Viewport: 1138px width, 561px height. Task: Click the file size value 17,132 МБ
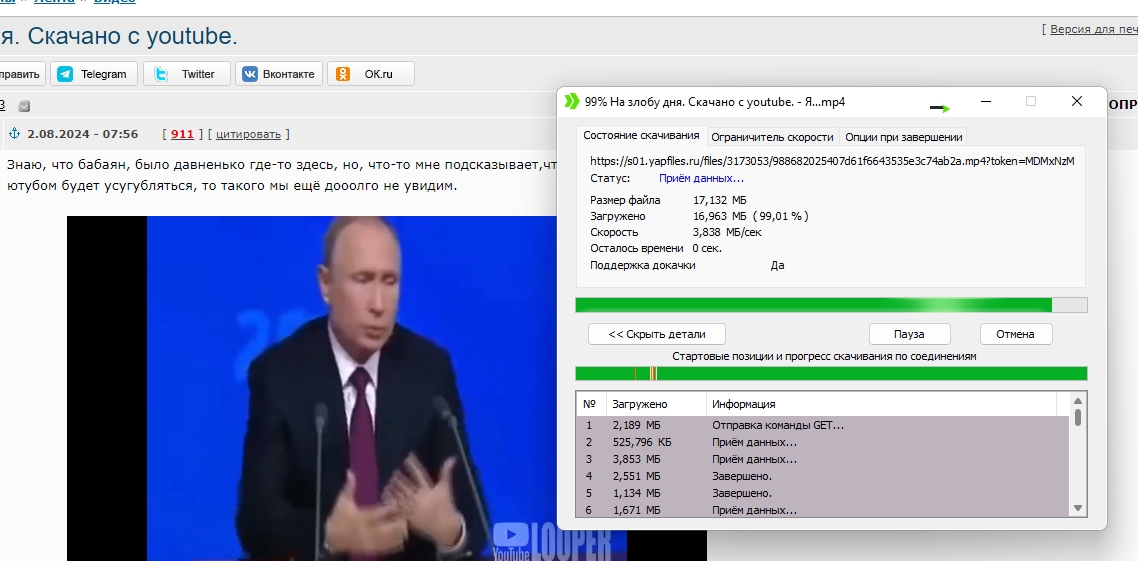[720, 200]
